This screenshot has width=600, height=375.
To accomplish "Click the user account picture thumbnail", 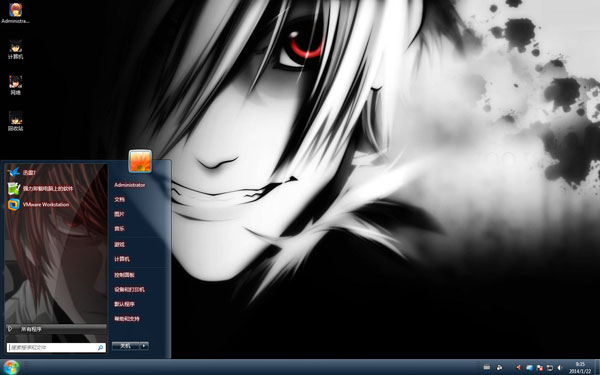I will (x=140, y=161).
